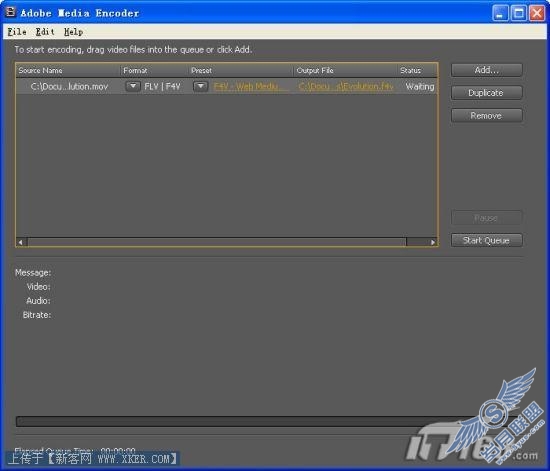
Task: Click the Adobe Media Encoder title bar icon
Action: tap(11, 12)
